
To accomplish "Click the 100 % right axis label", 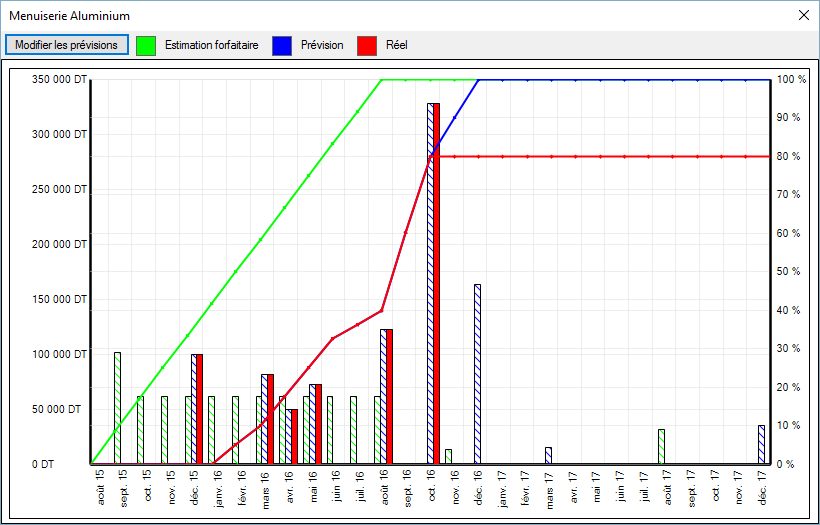I will coord(790,80).
